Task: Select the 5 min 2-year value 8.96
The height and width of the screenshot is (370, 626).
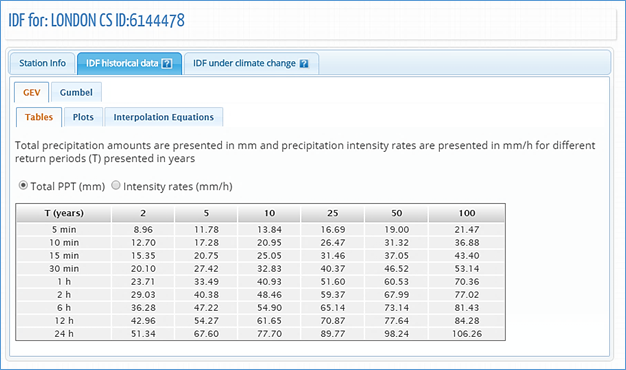Action: click(143, 230)
